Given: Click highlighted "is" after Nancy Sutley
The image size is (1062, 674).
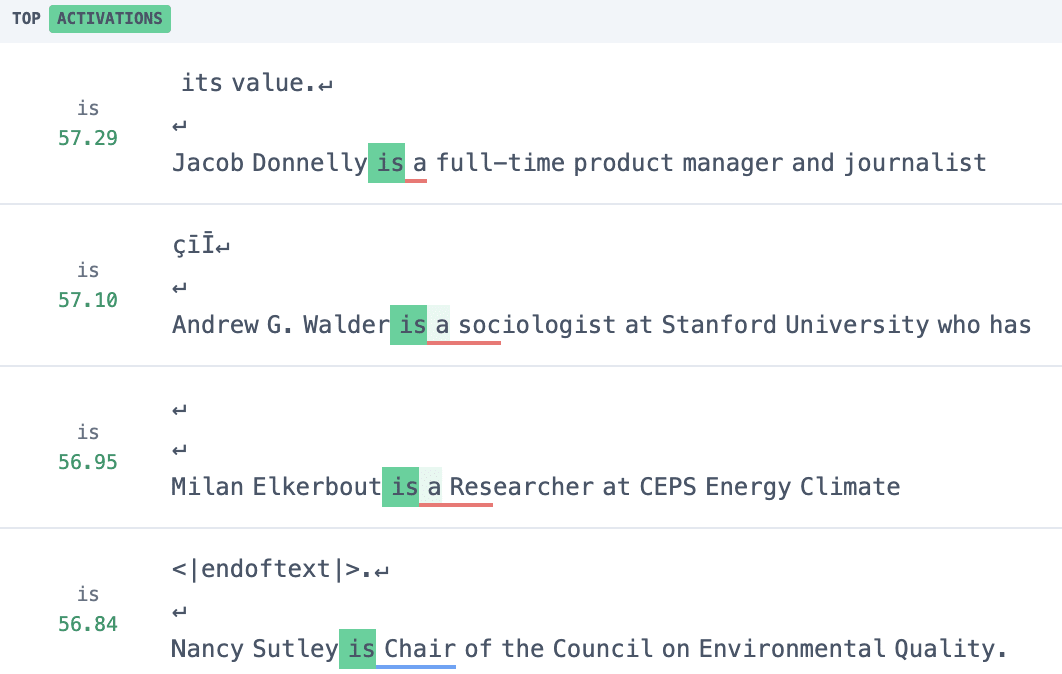Looking at the screenshot, I should pos(358,649).
